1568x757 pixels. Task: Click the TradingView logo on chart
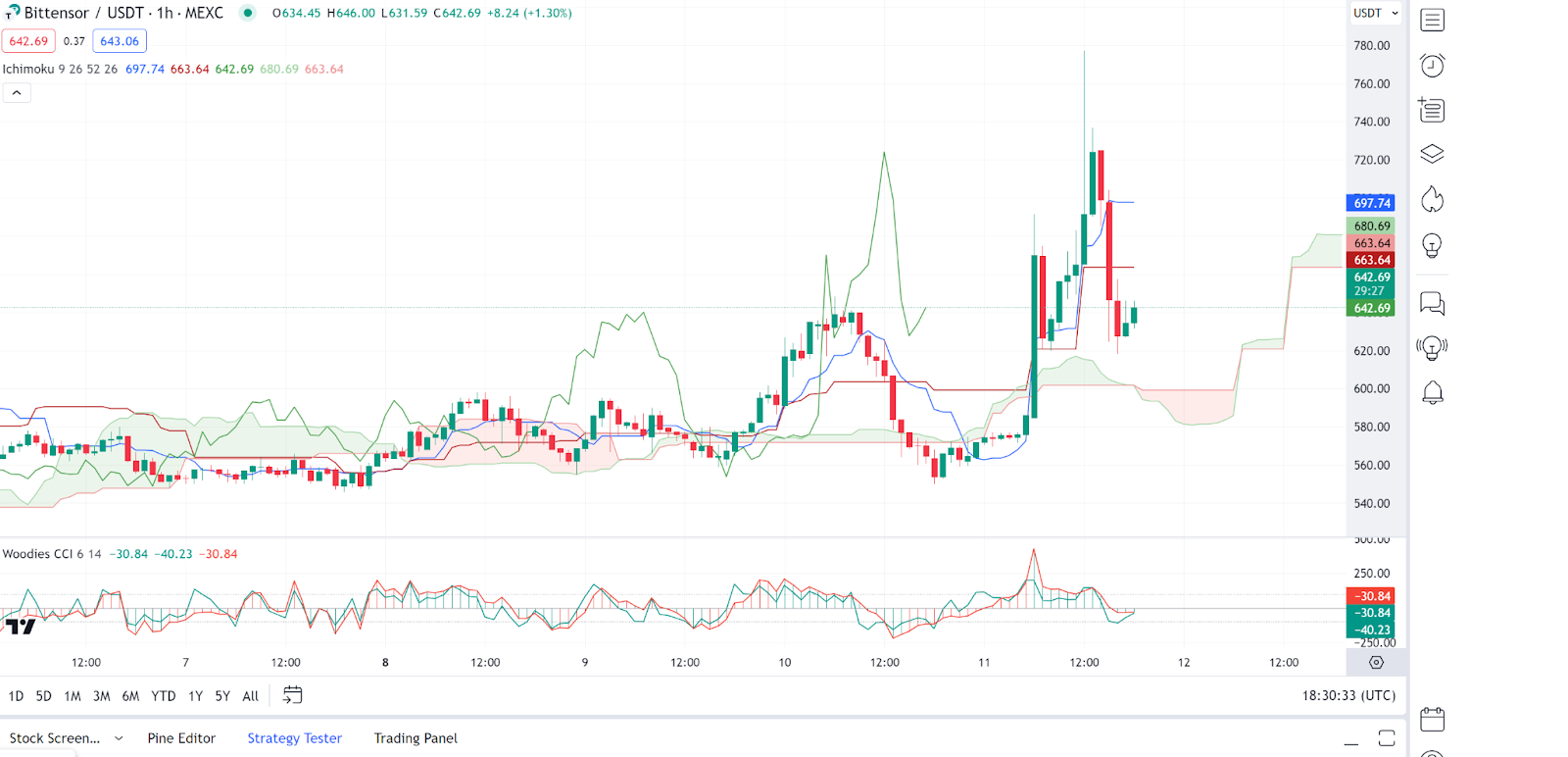pos(20,626)
